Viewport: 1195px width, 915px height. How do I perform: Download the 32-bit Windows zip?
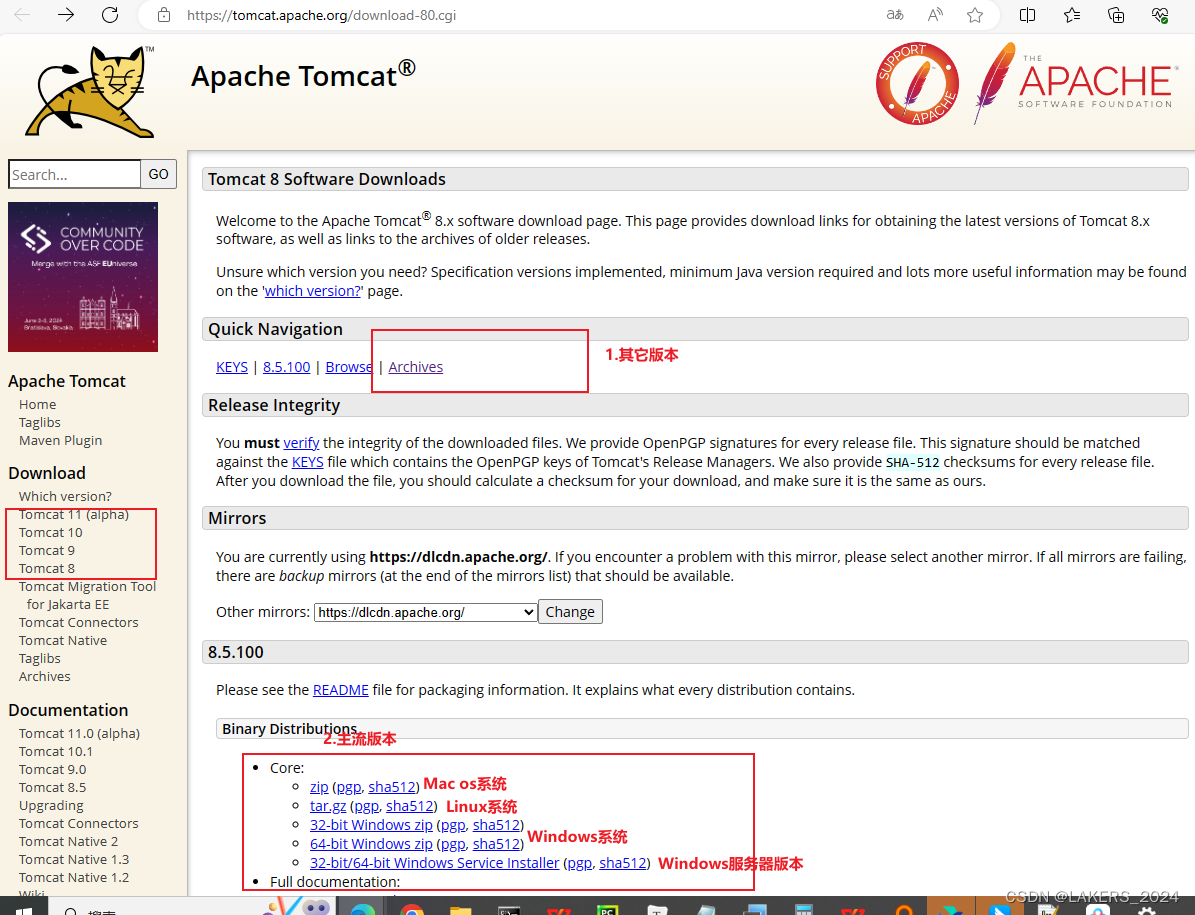(x=371, y=825)
